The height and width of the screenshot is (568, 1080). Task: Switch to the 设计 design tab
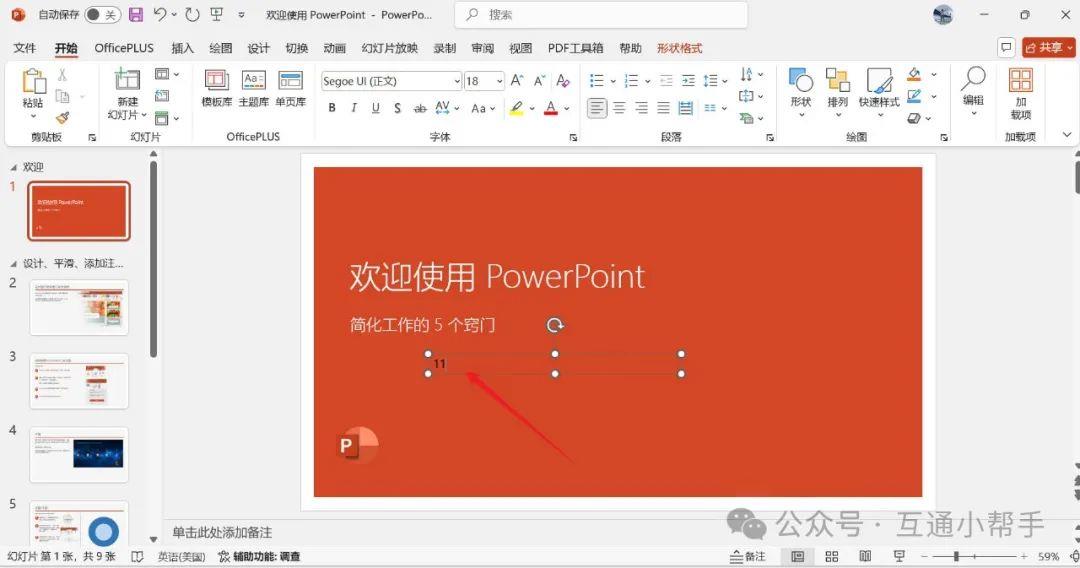[x=258, y=48]
